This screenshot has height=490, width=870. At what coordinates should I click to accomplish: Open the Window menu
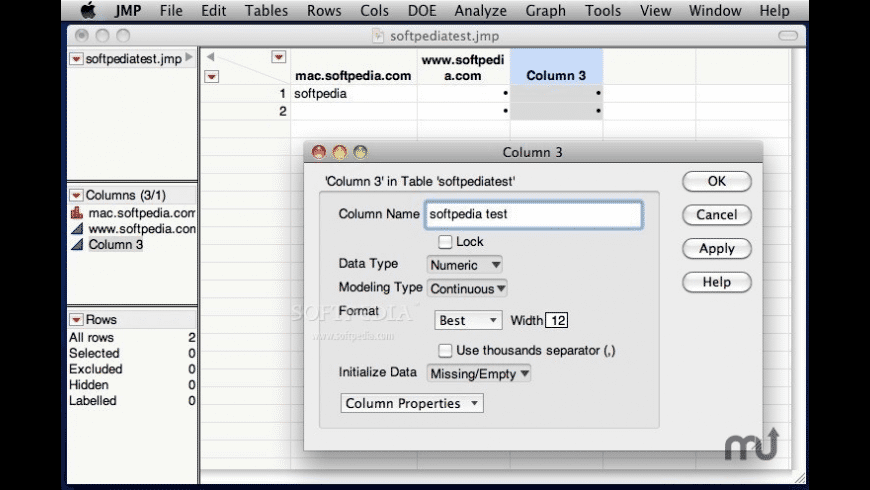pyautogui.click(x=715, y=11)
